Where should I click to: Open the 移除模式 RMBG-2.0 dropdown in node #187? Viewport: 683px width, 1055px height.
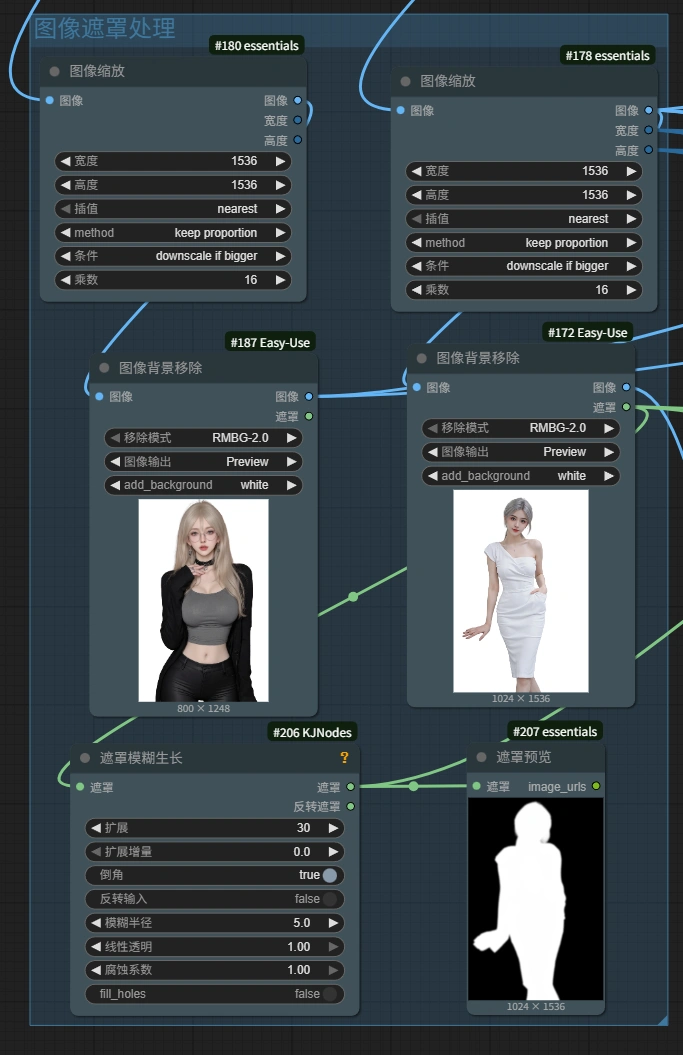pos(203,438)
